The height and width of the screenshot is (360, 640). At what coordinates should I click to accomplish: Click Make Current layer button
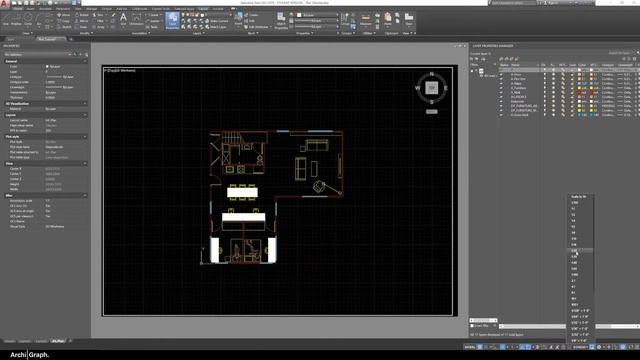tap(216, 21)
